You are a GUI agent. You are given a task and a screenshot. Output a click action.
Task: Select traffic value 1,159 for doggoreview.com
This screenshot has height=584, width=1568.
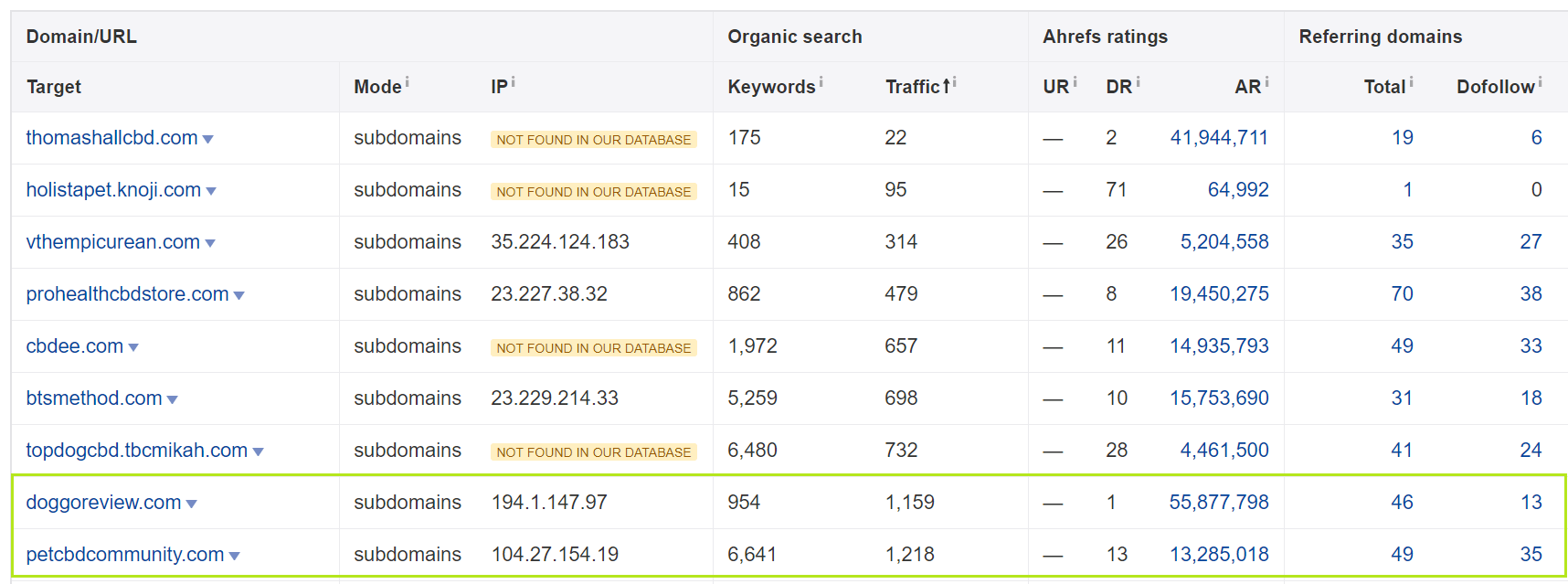click(910, 503)
